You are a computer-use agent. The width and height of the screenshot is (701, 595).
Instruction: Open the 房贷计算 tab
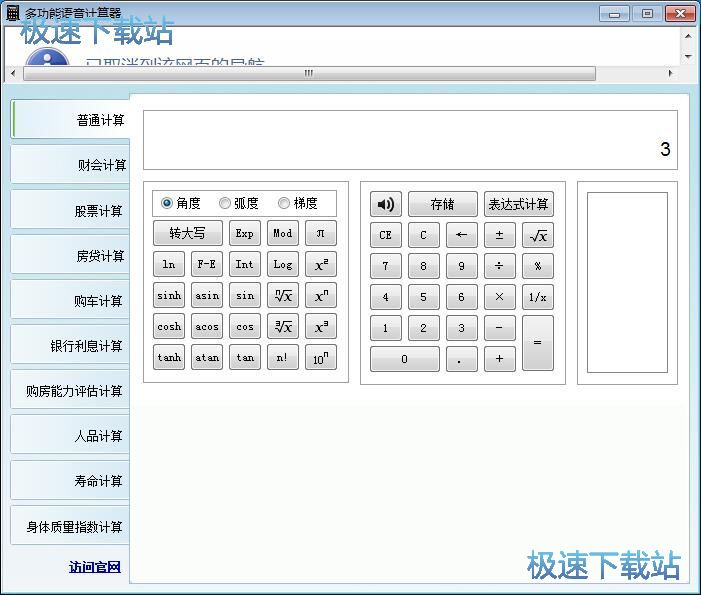point(71,256)
